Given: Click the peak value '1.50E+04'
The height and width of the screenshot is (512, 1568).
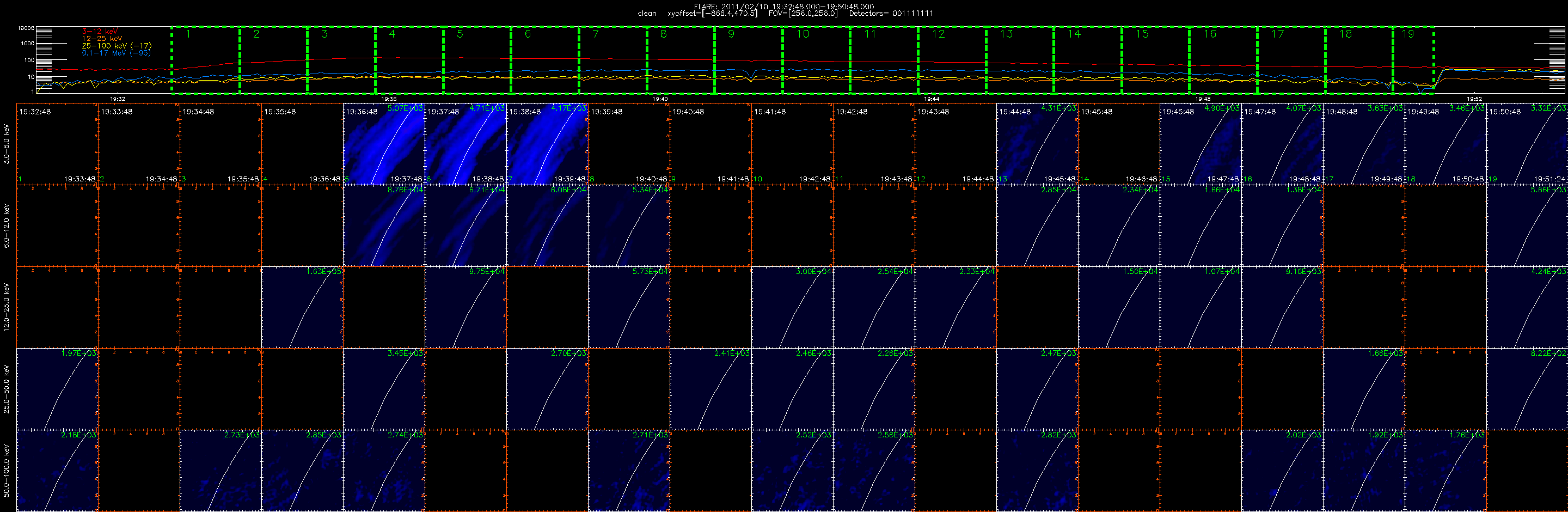Looking at the screenshot, I should 1140,271.
